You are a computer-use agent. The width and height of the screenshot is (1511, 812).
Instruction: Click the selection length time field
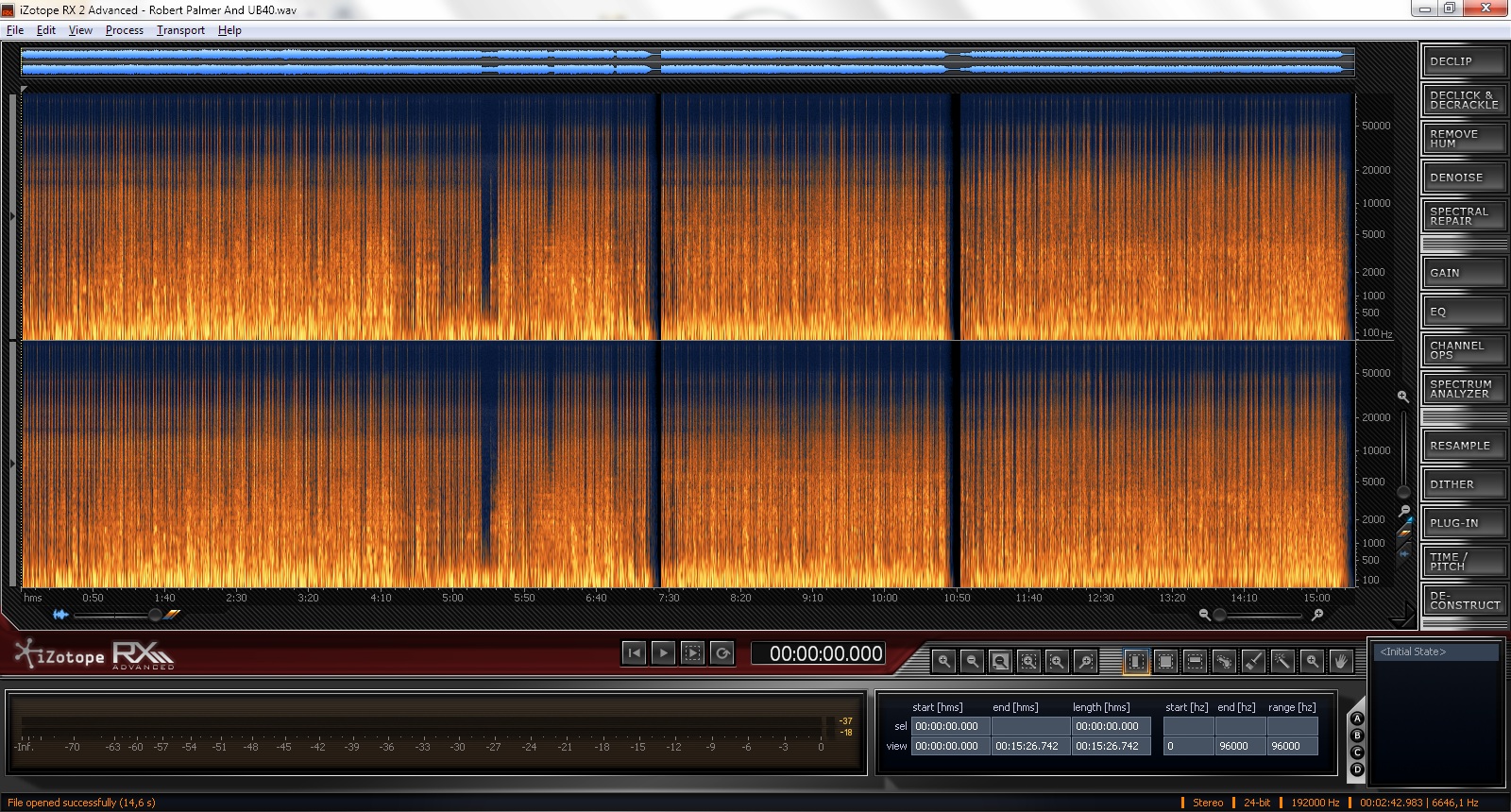1111,726
